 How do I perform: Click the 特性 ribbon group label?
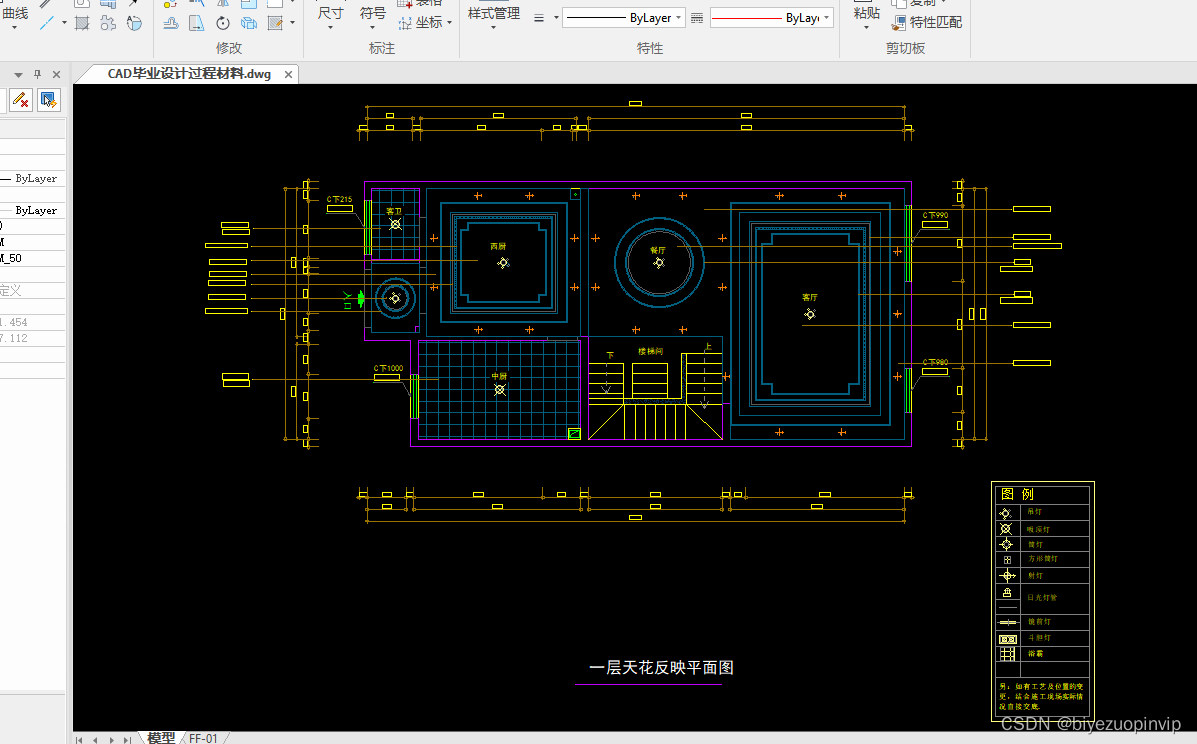click(x=650, y=48)
